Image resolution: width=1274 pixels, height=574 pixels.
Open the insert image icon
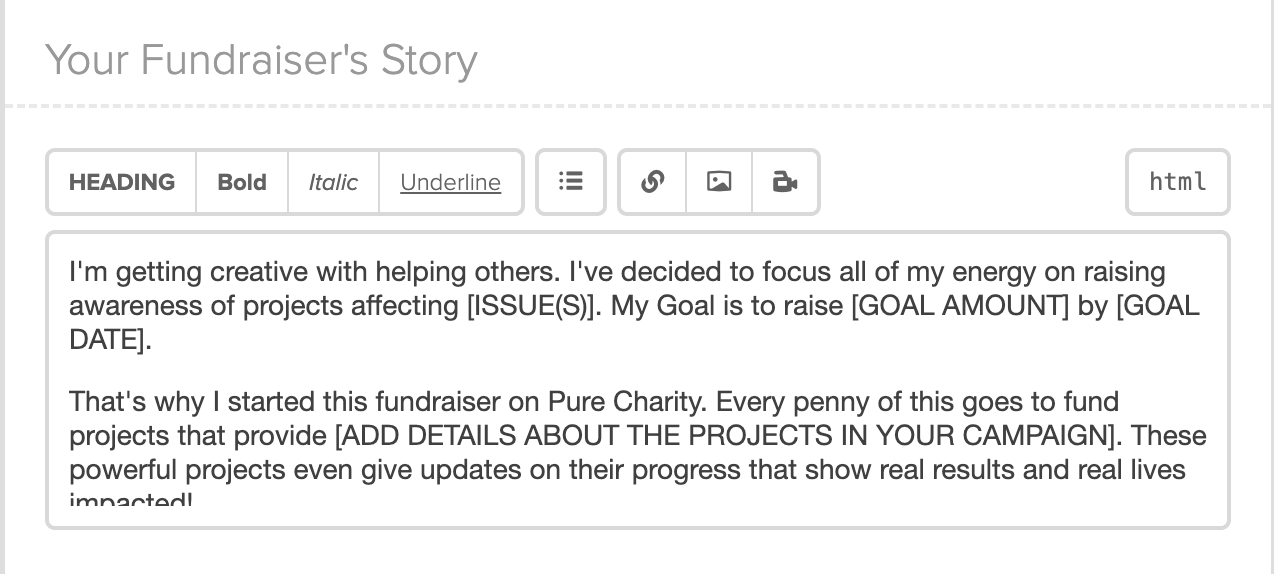coord(719,182)
